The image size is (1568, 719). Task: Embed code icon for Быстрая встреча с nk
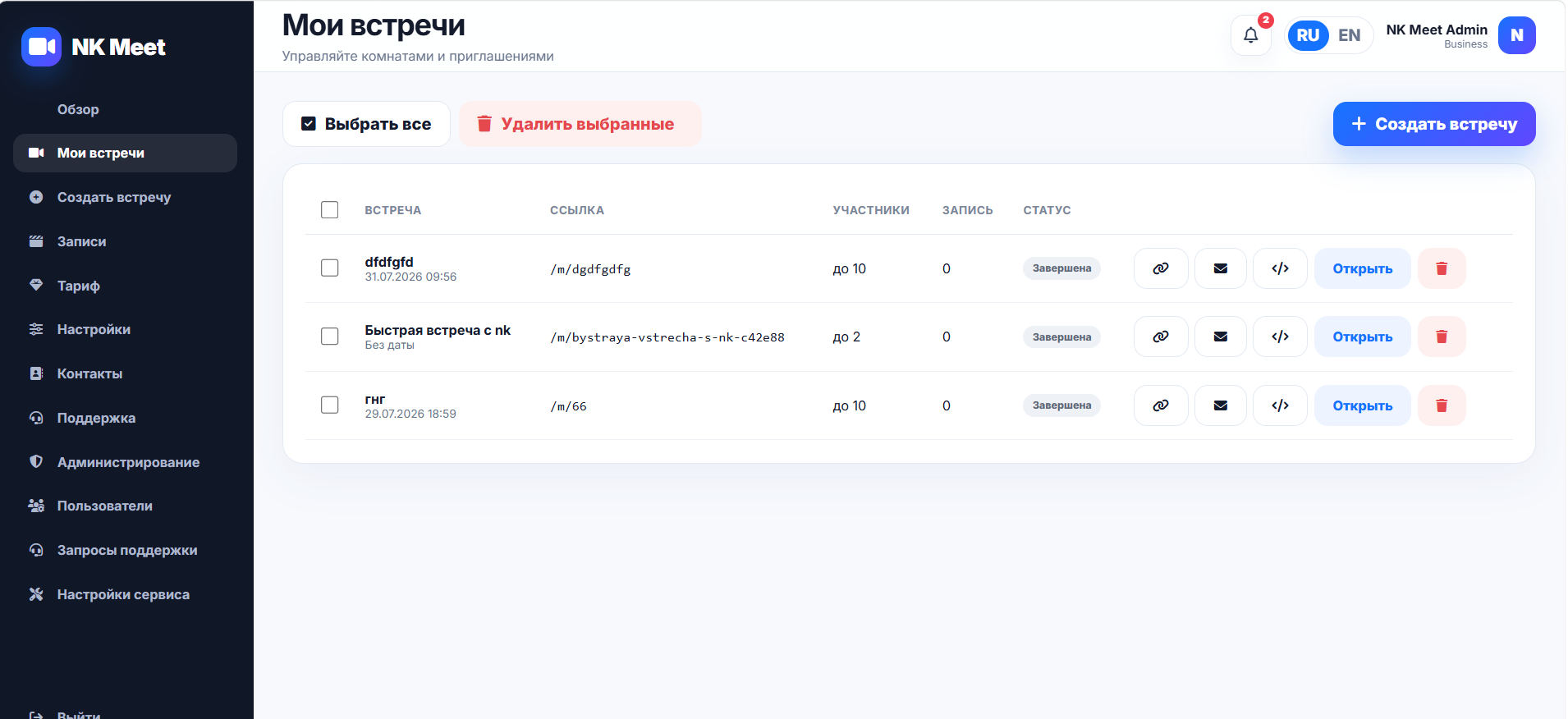[x=1280, y=337]
